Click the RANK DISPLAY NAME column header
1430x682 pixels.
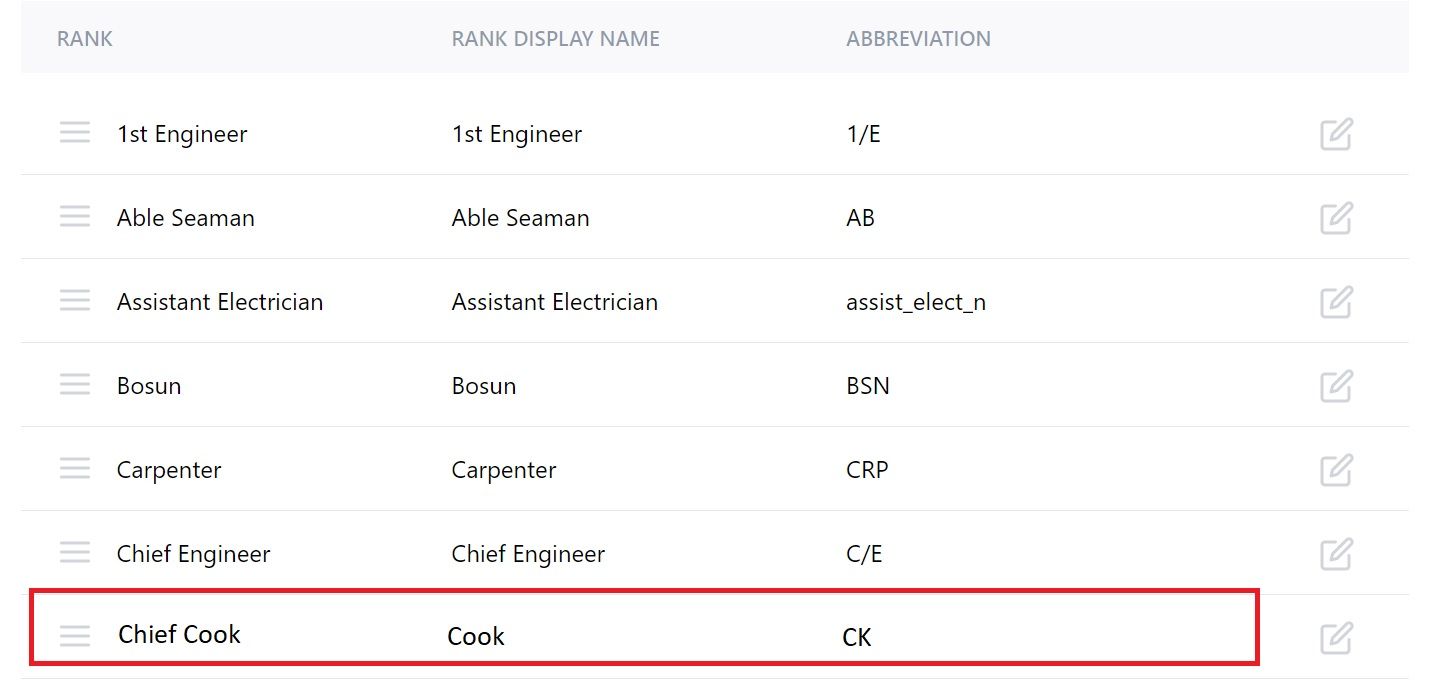(556, 39)
